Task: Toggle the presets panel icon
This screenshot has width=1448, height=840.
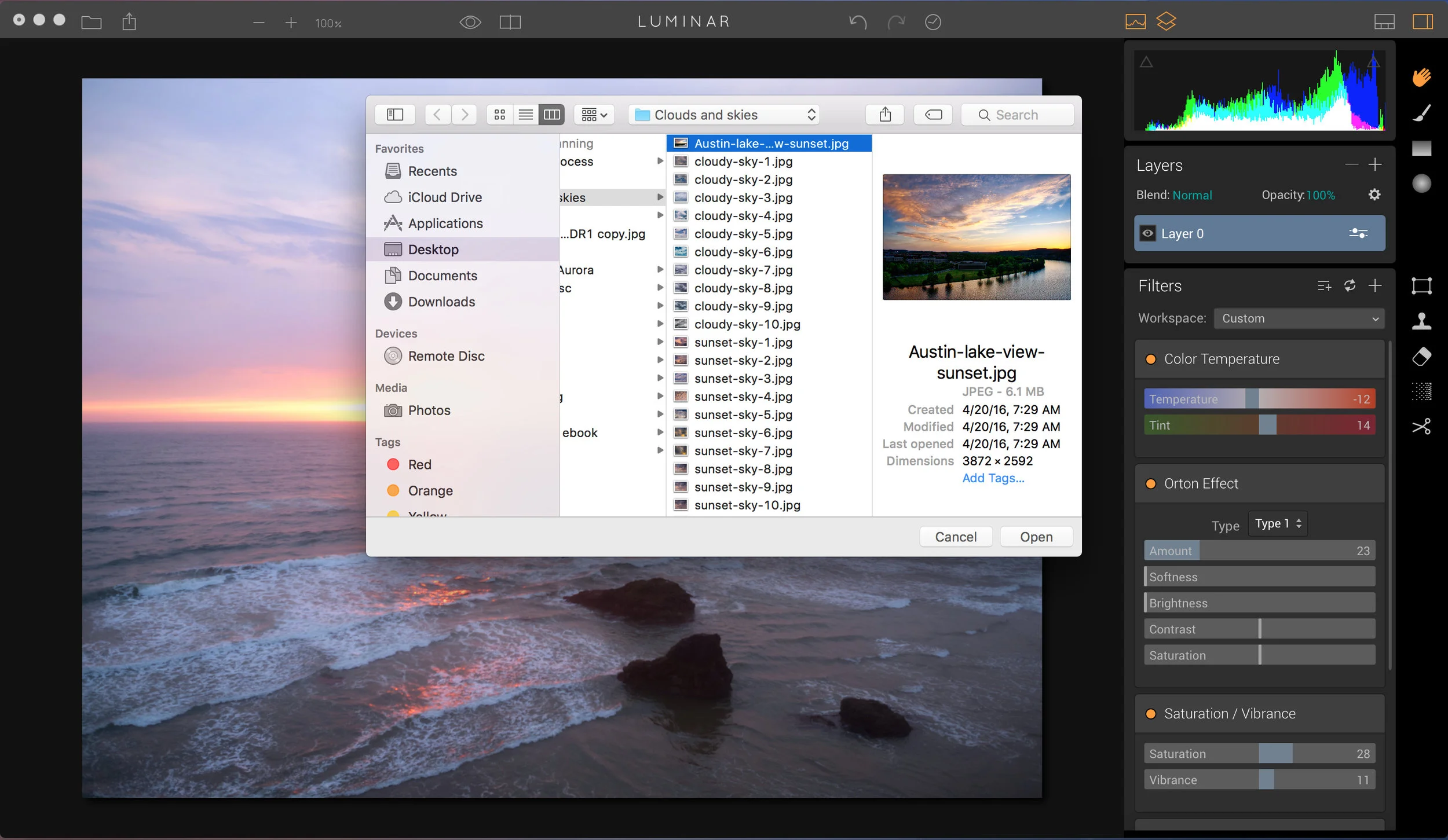Action: pos(1384,22)
